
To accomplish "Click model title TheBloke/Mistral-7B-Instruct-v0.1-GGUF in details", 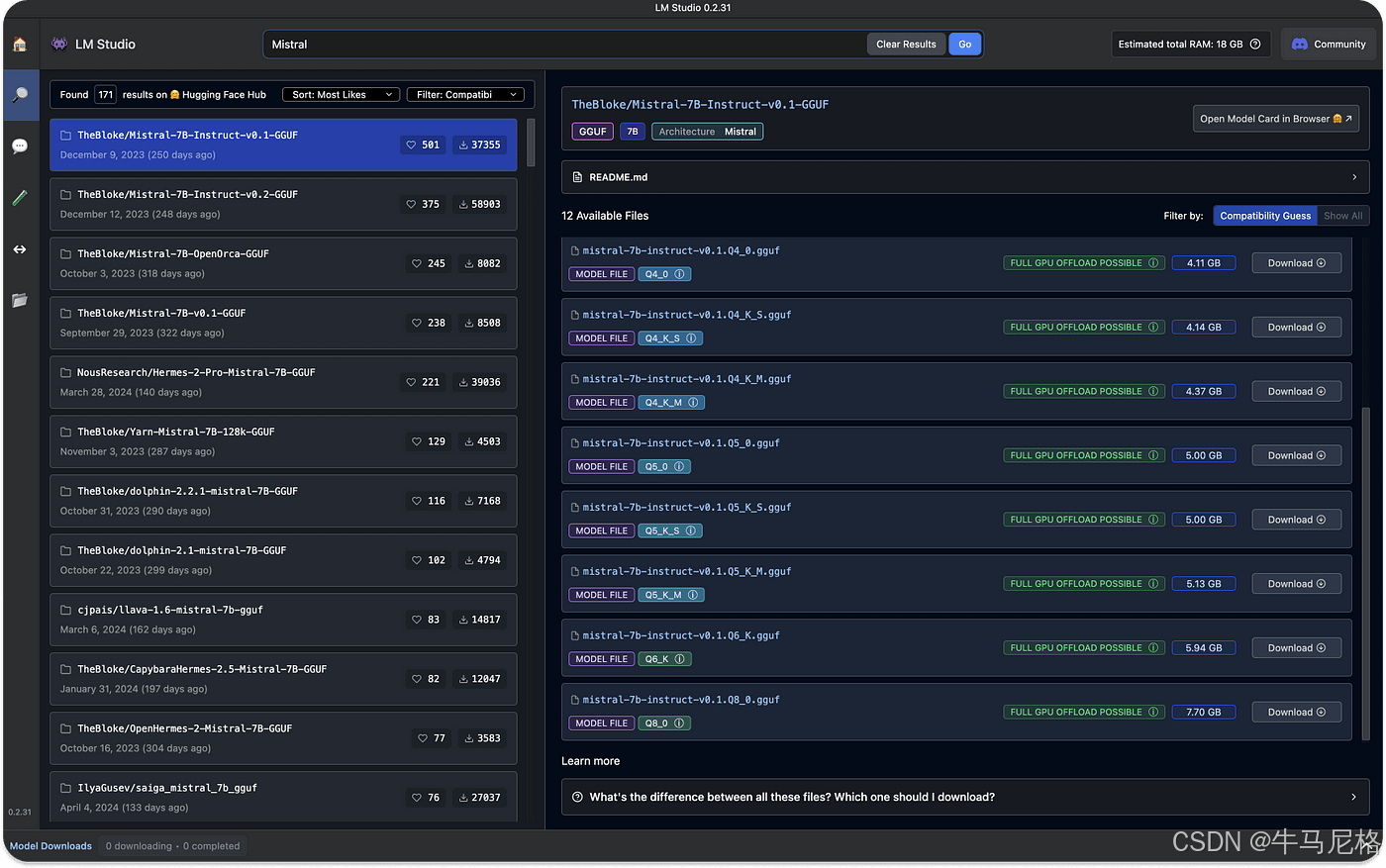I will coord(700,104).
